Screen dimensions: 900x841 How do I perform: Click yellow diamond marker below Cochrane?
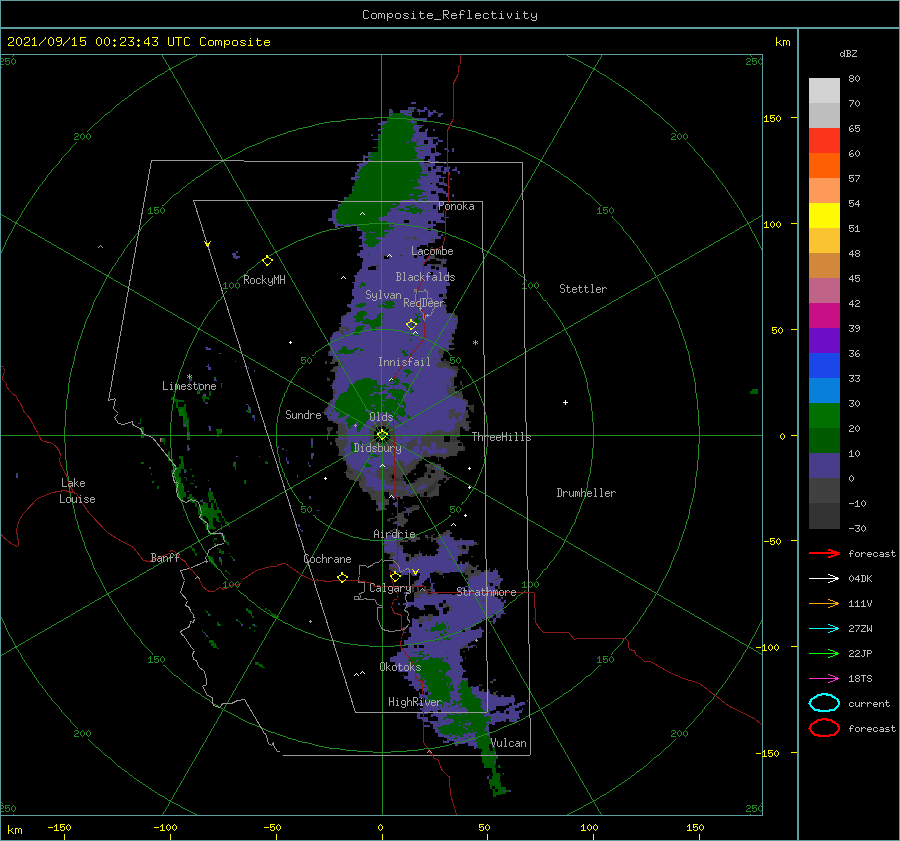coord(343,578)
